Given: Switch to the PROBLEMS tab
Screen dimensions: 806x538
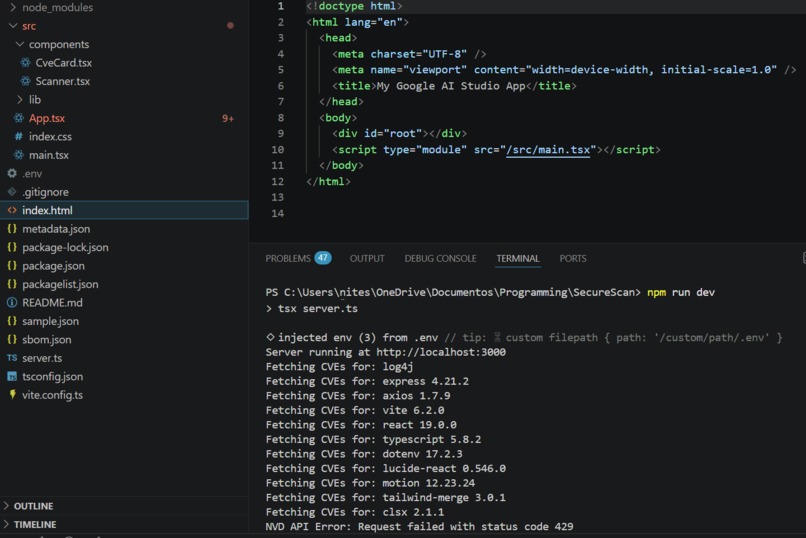Looking at the screenshot, I should 288,258.
